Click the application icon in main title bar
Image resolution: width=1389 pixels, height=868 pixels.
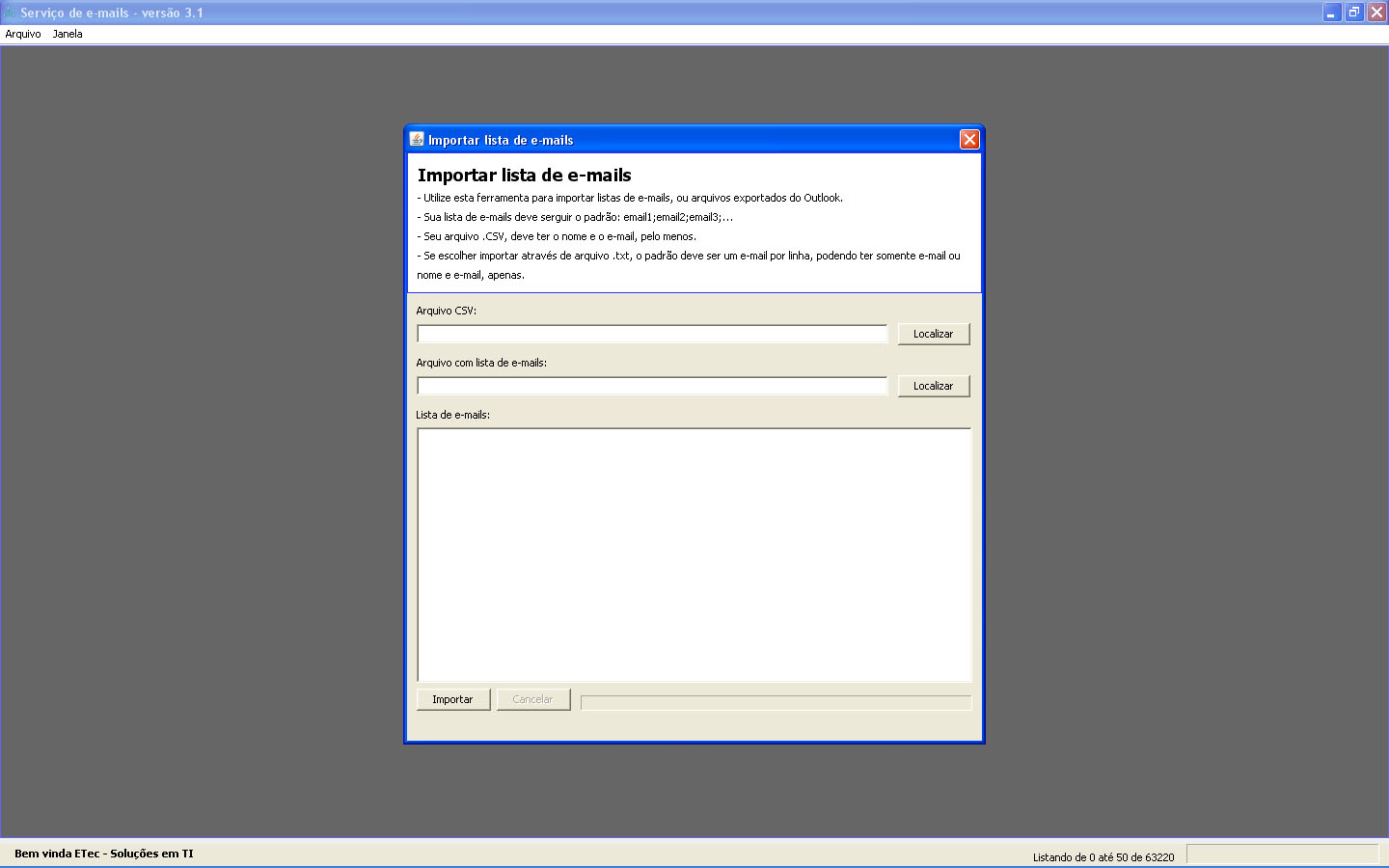[10, 13]
